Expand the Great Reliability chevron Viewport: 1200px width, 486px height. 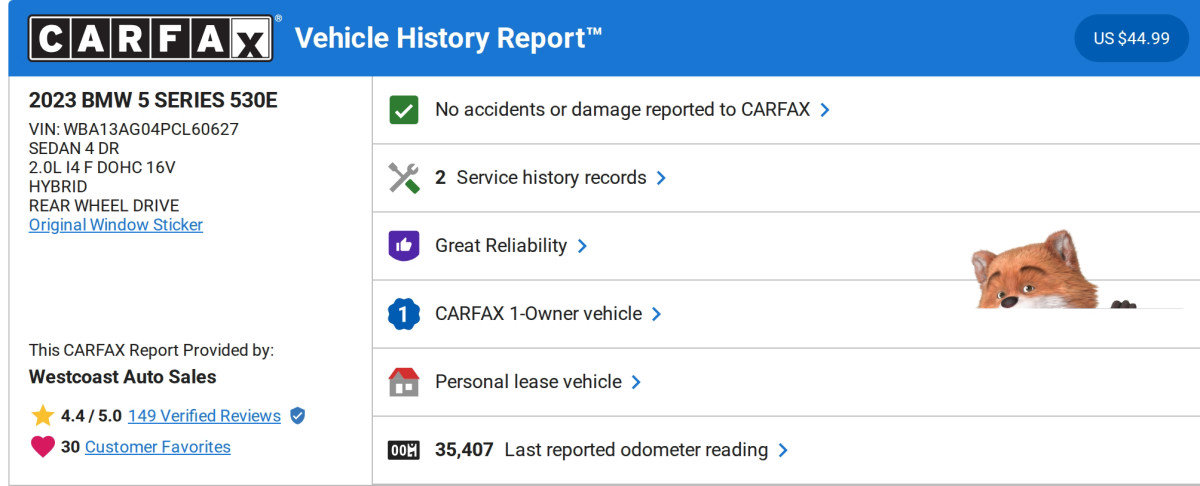[x=582, y=246]
